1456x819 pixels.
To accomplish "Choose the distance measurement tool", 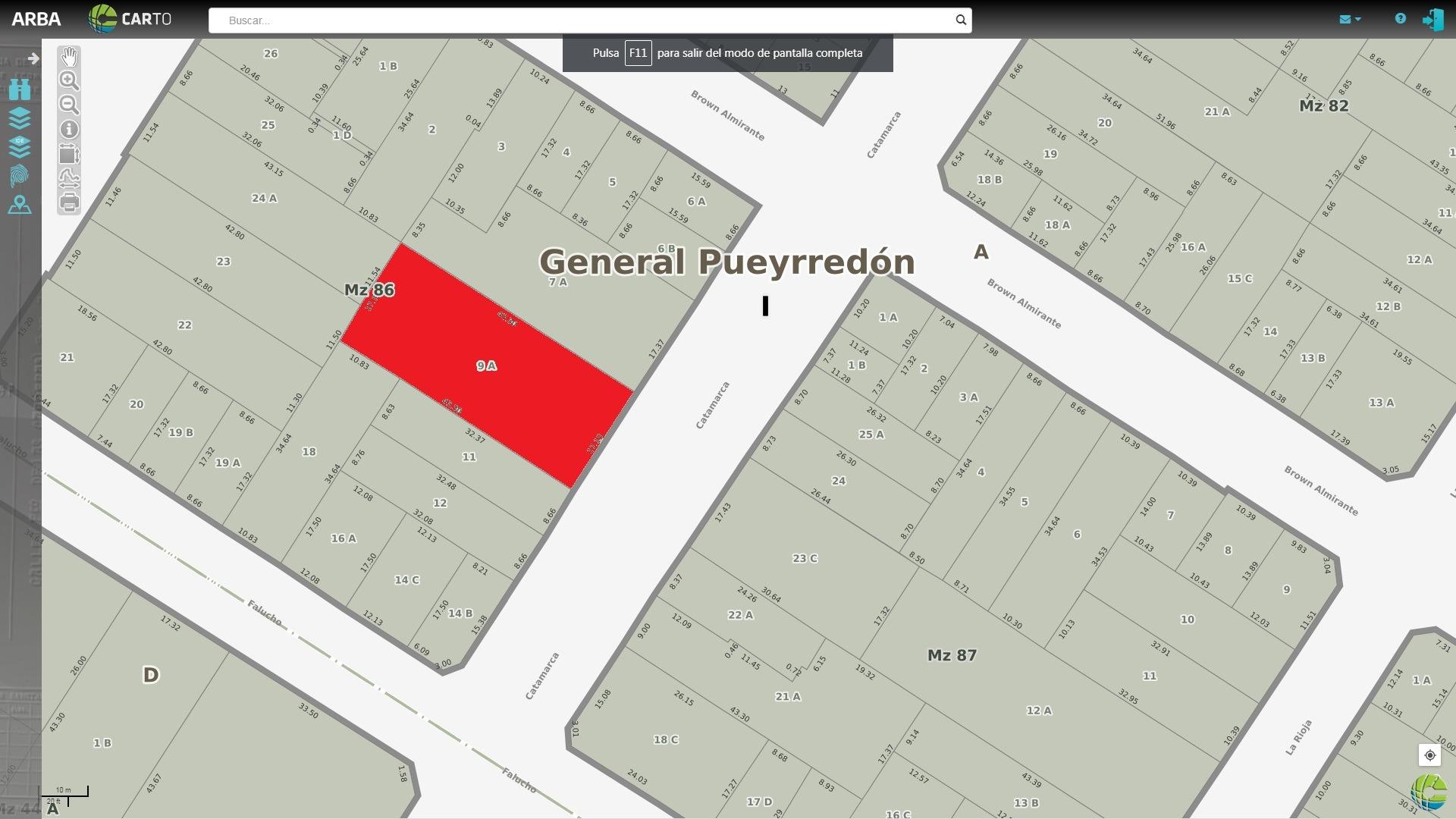I will click(69, 178).
